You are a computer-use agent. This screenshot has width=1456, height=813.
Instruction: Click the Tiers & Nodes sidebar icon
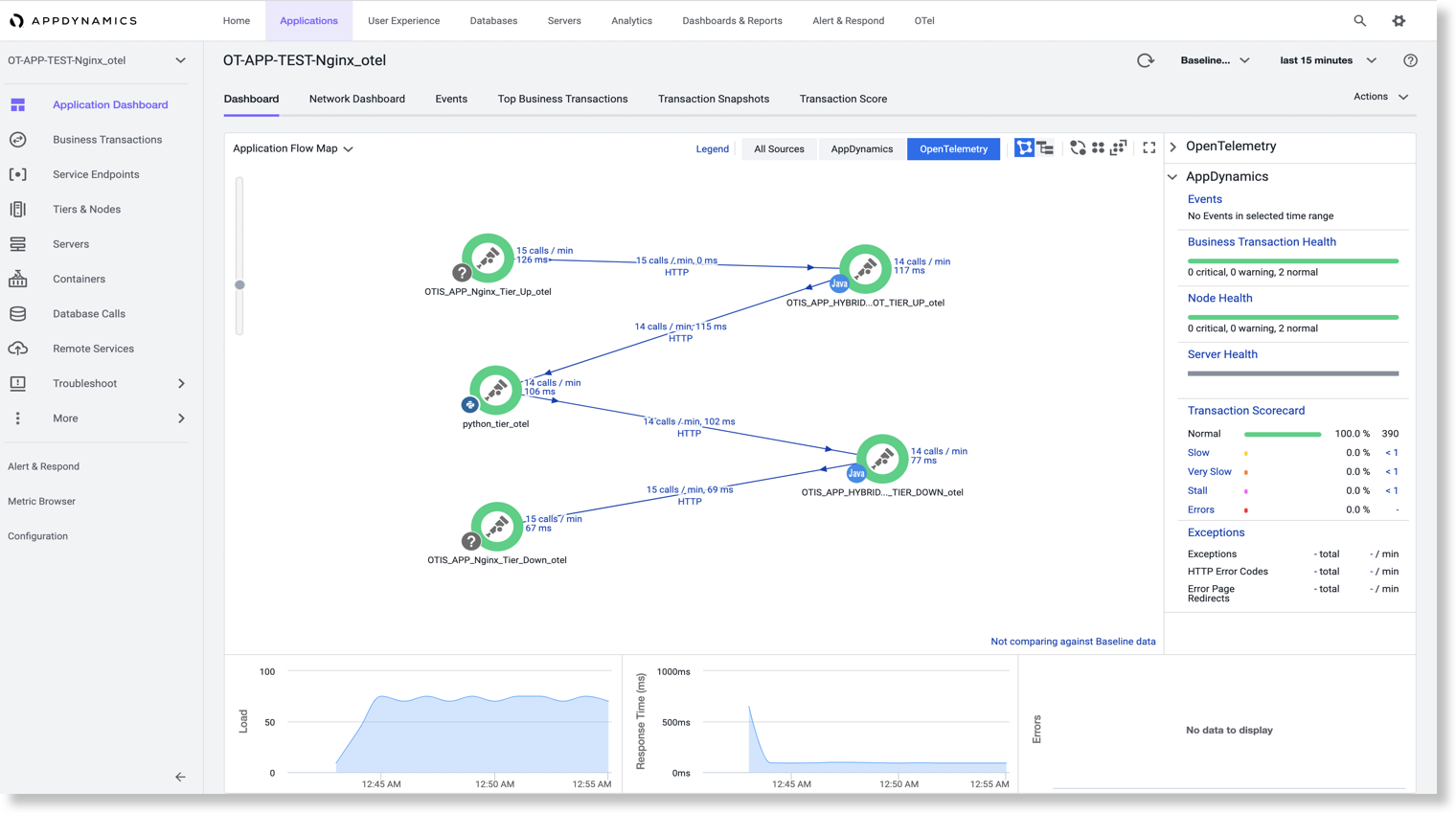point(18,209)
